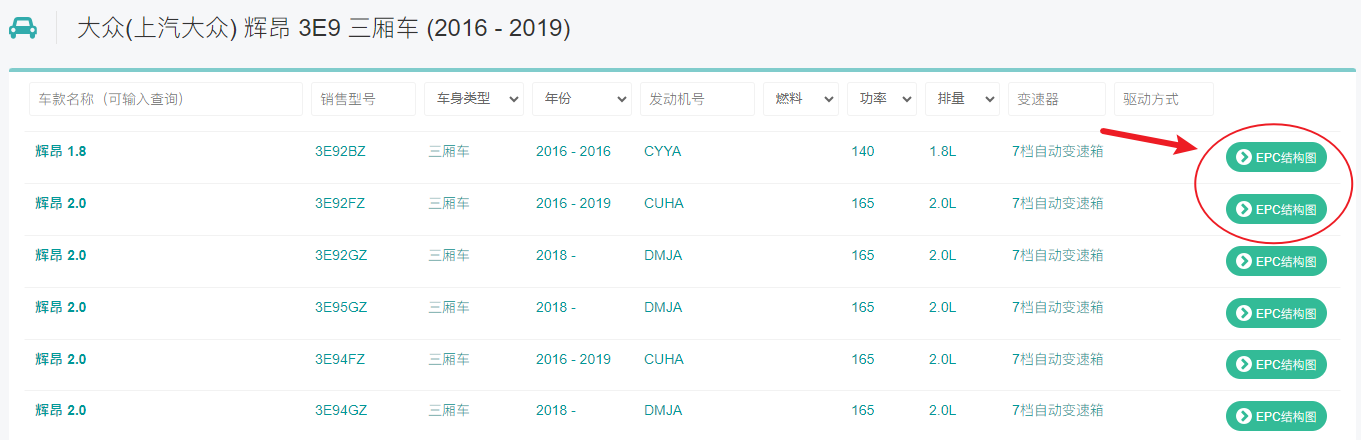The image size is (1361, 440).
Task: Click arrow icon on 3E94GZ EPC结构图 button
Action: [x=1244, y=416]
